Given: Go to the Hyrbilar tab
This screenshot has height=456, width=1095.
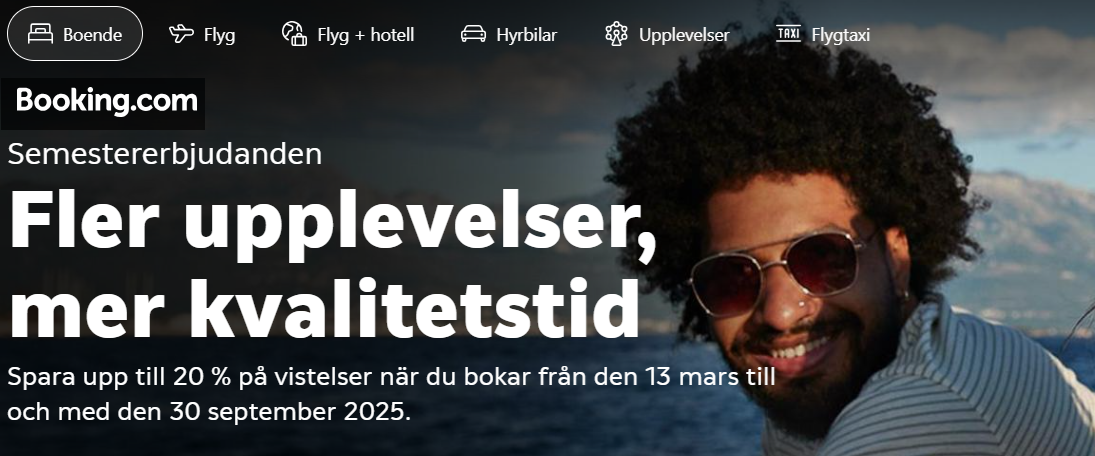Looking at the screenshot, I should pyautogui.click(x=508, y=34).
